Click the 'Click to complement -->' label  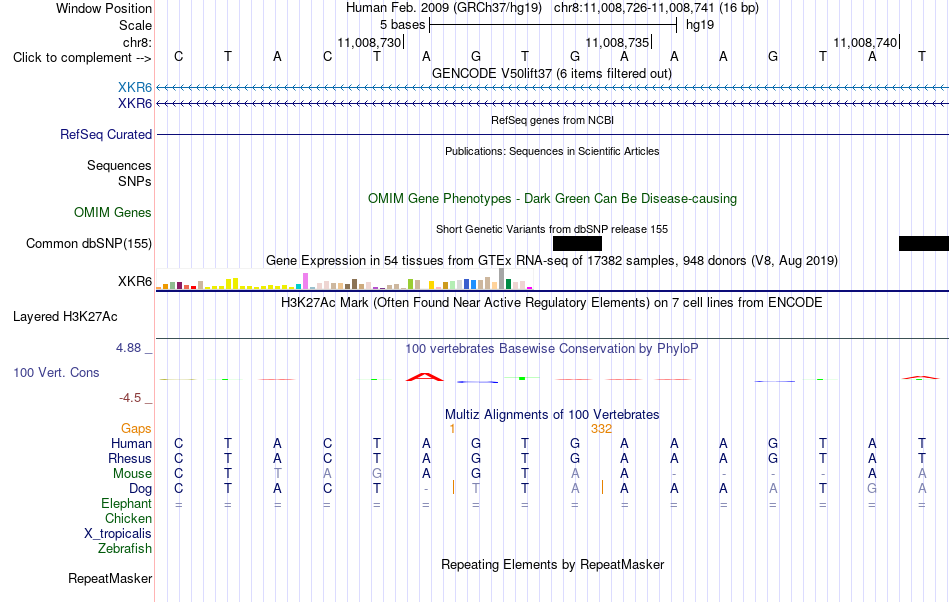click(x=82, y=58)
